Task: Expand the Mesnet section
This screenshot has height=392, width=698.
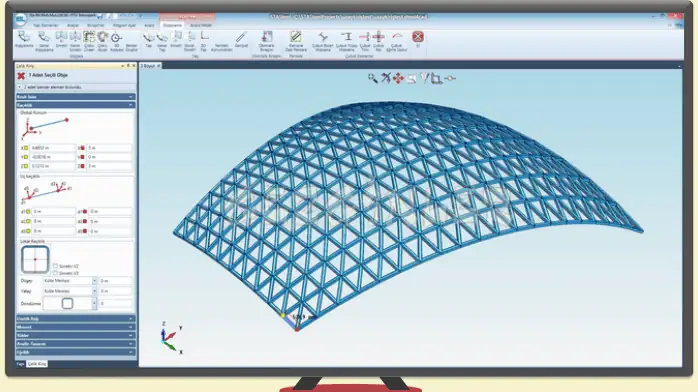Action: [x=75, y=327]
